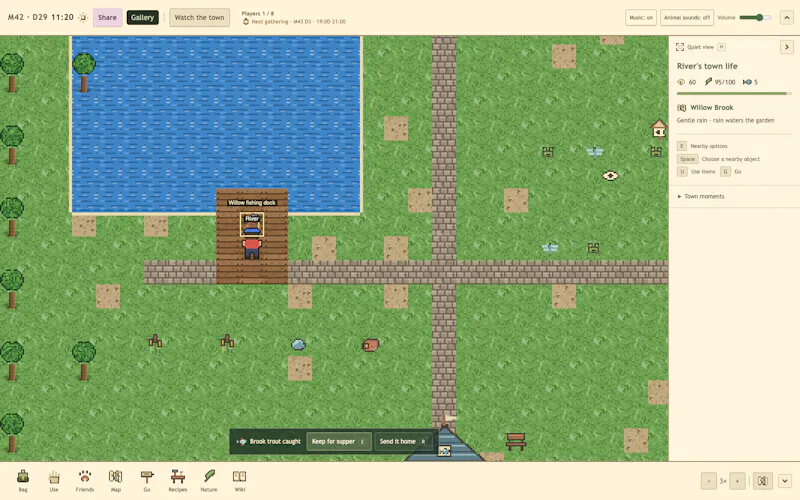This screenshot has width=800, height=500.
Task: Click the Willow Brook map icon
Action: point(681,108)
